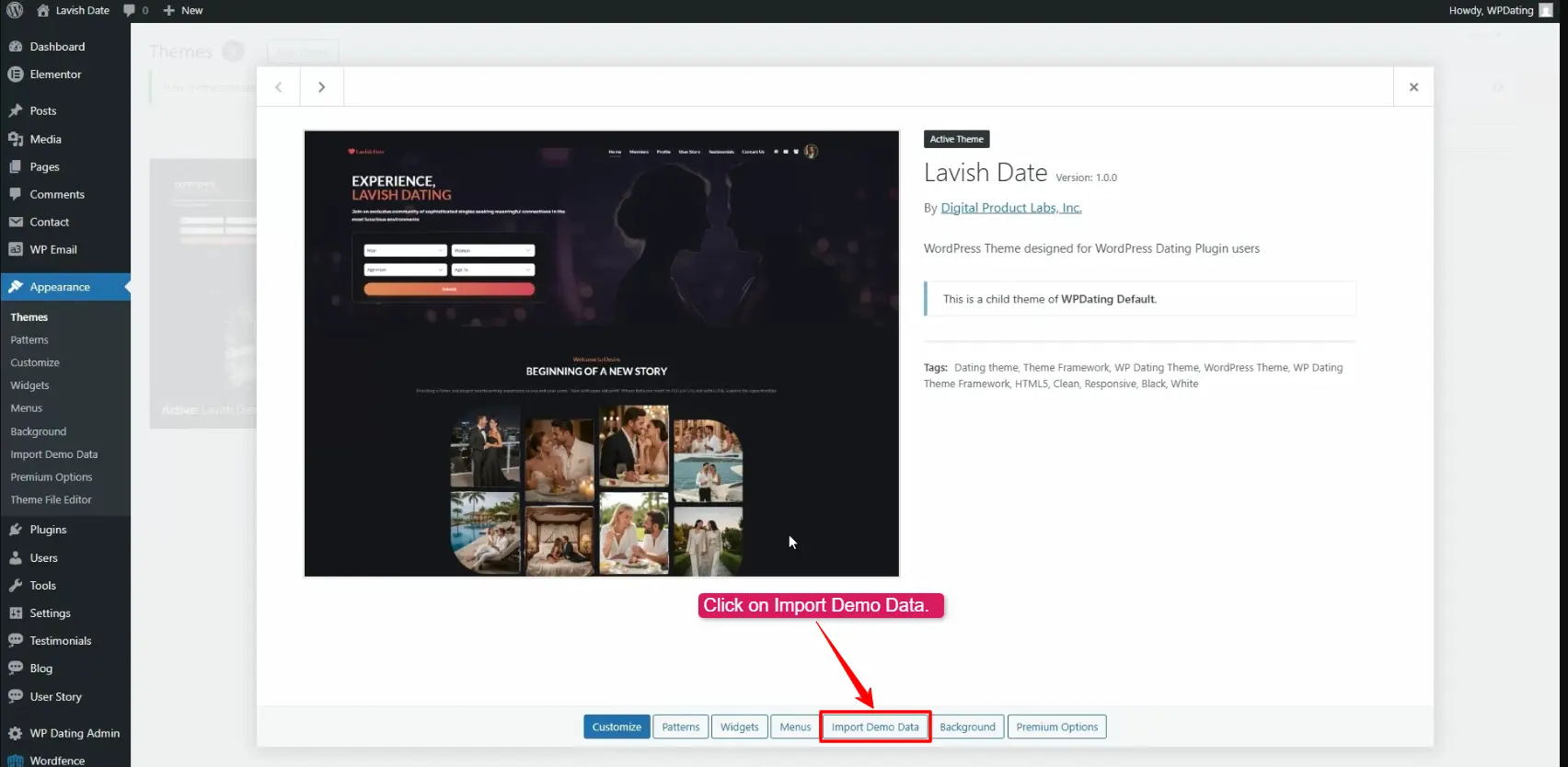Click the Lavish Date theme screenshot

601,353
